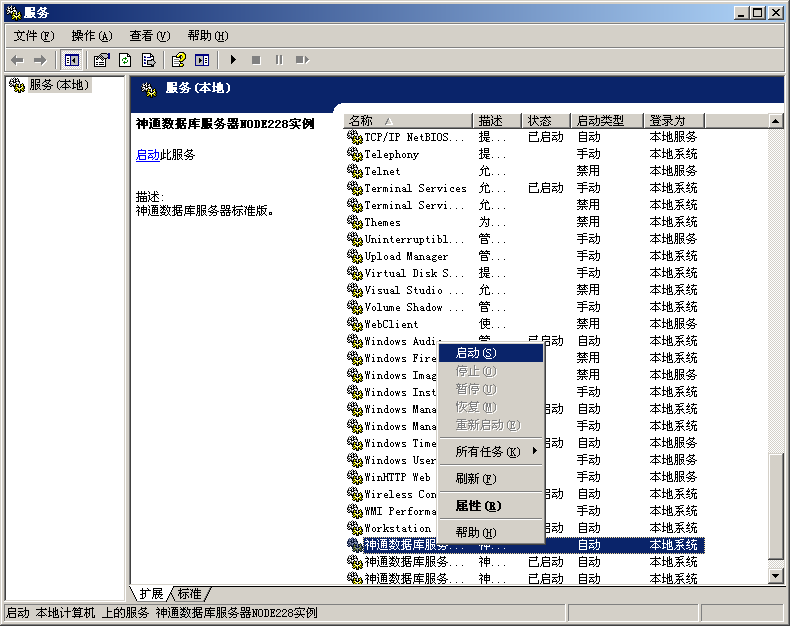Switch to the 标准 tab at the bottom
The height and width of the screenshot is (626, 790).
pos(190,594)
